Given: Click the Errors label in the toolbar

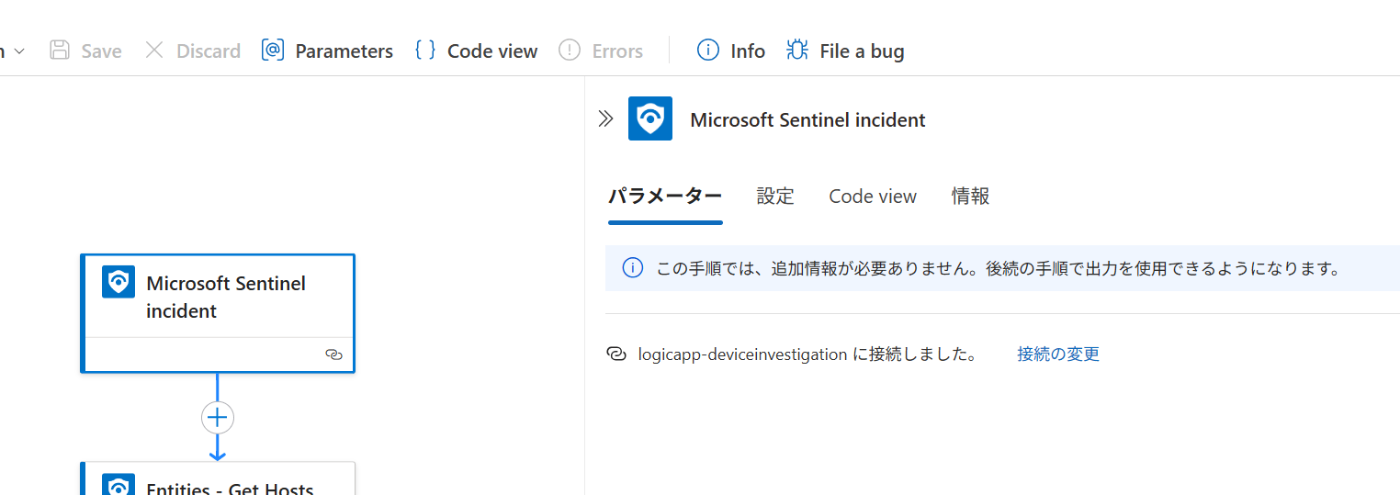Looking at the screenshot, I should [x=617, y=51].
